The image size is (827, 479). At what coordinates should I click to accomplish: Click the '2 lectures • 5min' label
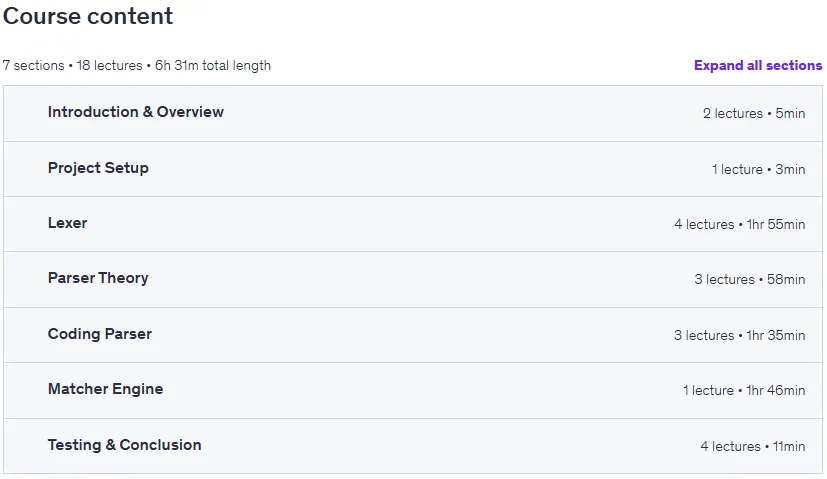754,113
